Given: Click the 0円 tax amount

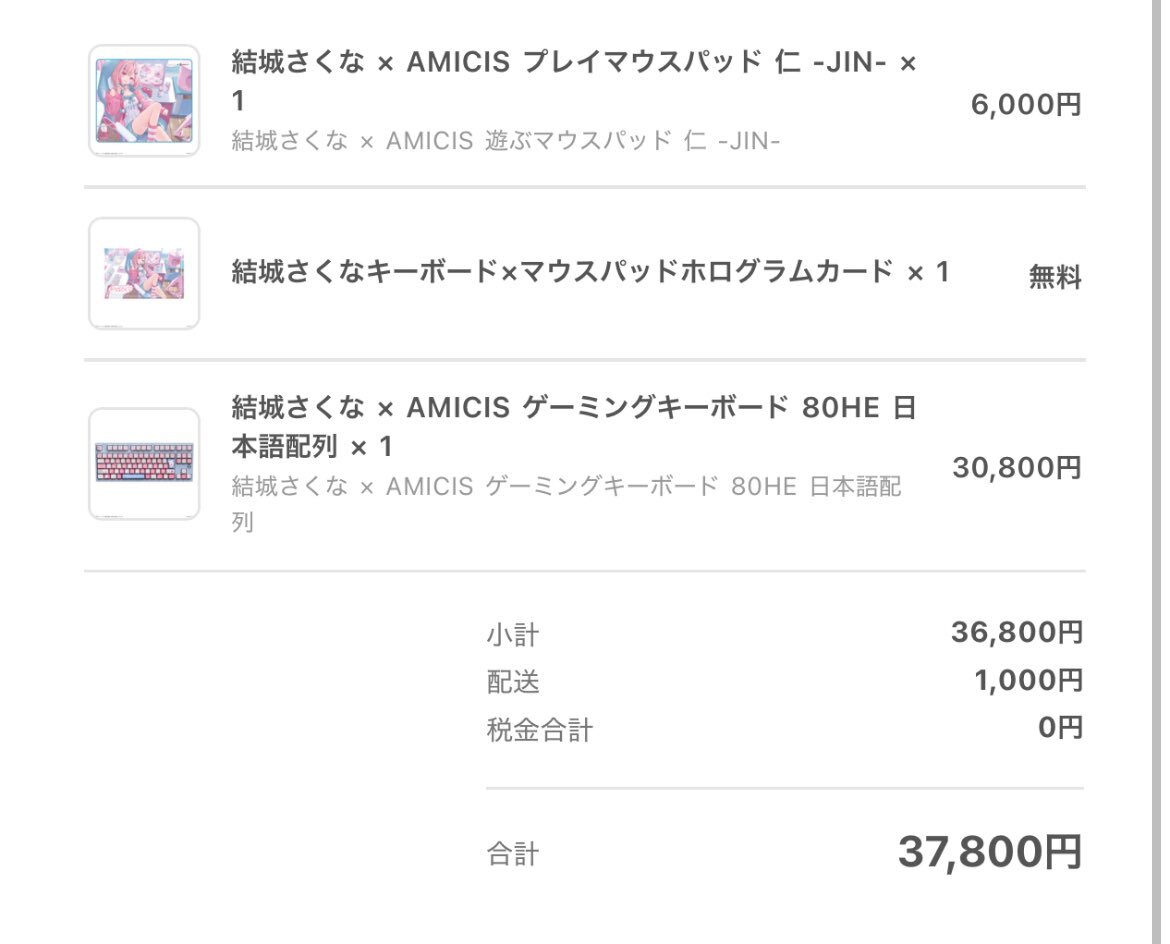Looking at the screenshot, I should [x=1060, y=727].
